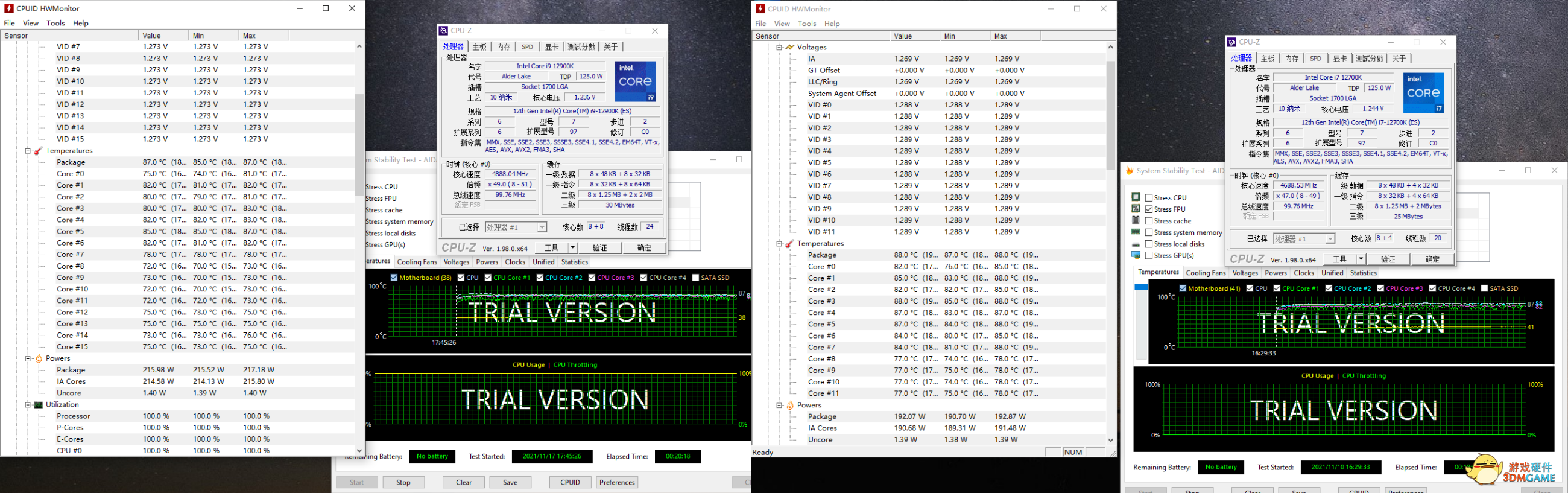Check SATA SSD in the left AIDA64 graph legend

pyautogui.click(x=695, y=278)
